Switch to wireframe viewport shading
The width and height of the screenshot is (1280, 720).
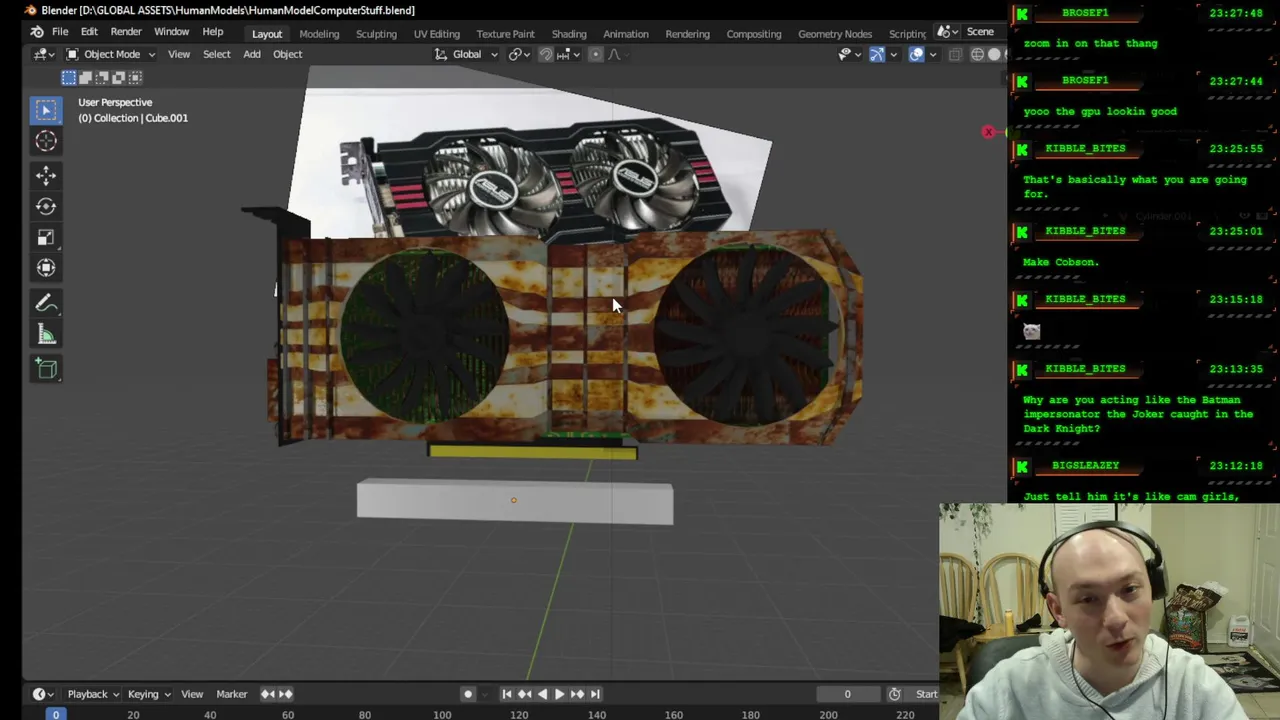(977, 54)
